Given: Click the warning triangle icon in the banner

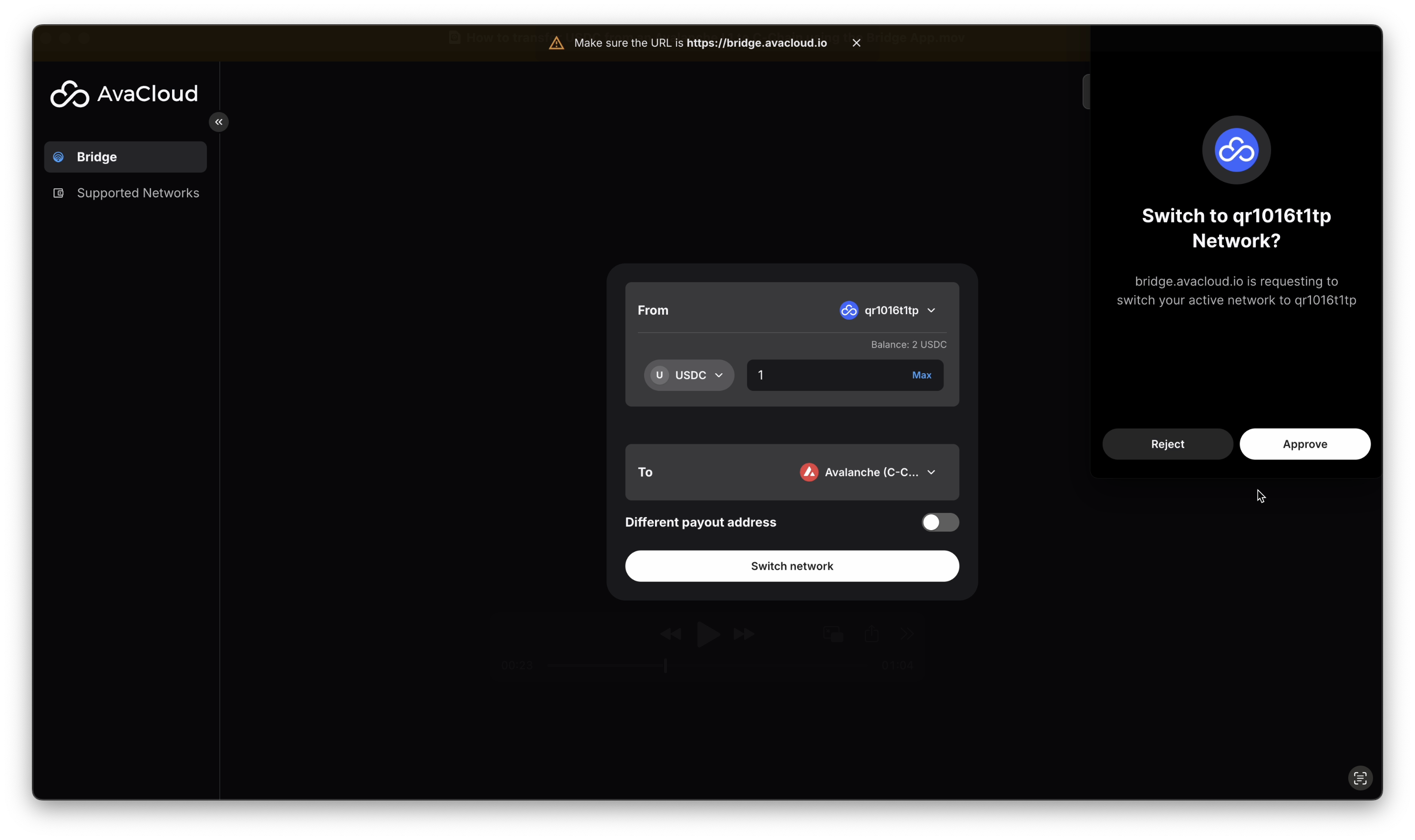Looking at the screenshot, I should 556,43.
